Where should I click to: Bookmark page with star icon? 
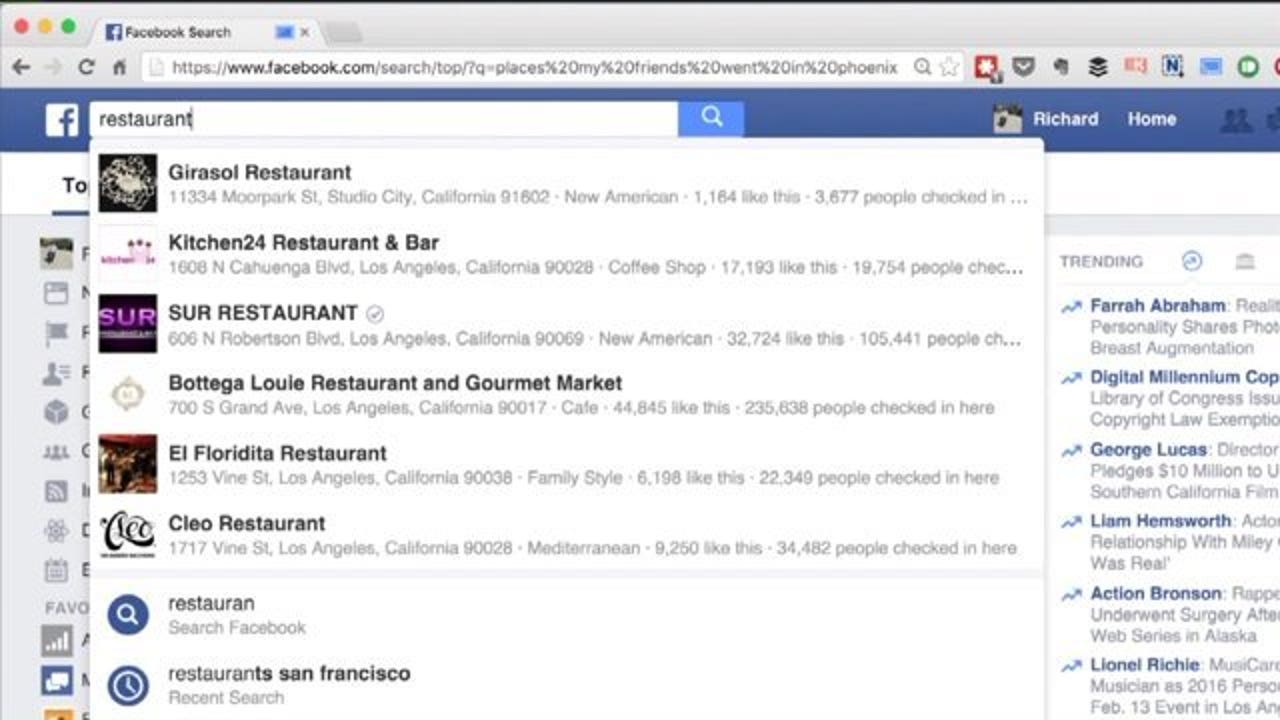click(x=949, y=67)
